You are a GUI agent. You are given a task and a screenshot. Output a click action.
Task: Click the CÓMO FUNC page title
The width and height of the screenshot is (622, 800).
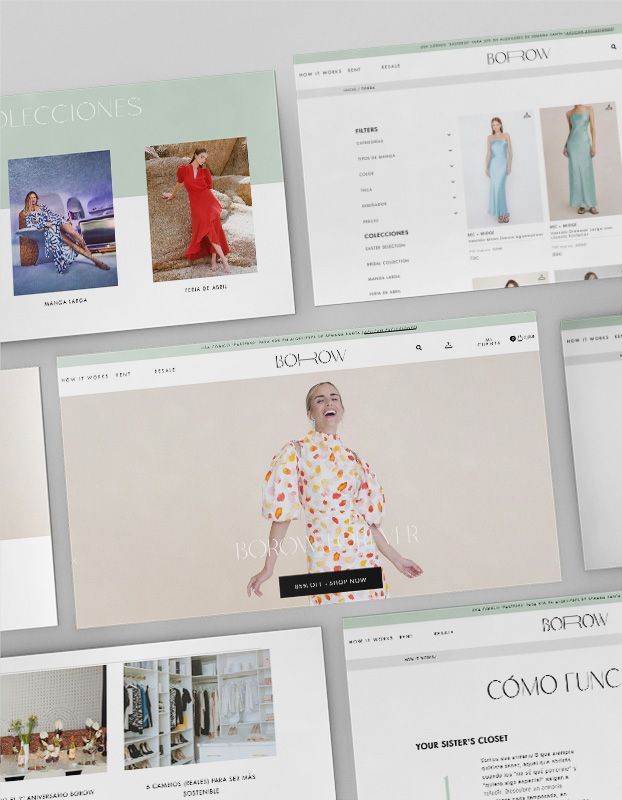point(554,685)
